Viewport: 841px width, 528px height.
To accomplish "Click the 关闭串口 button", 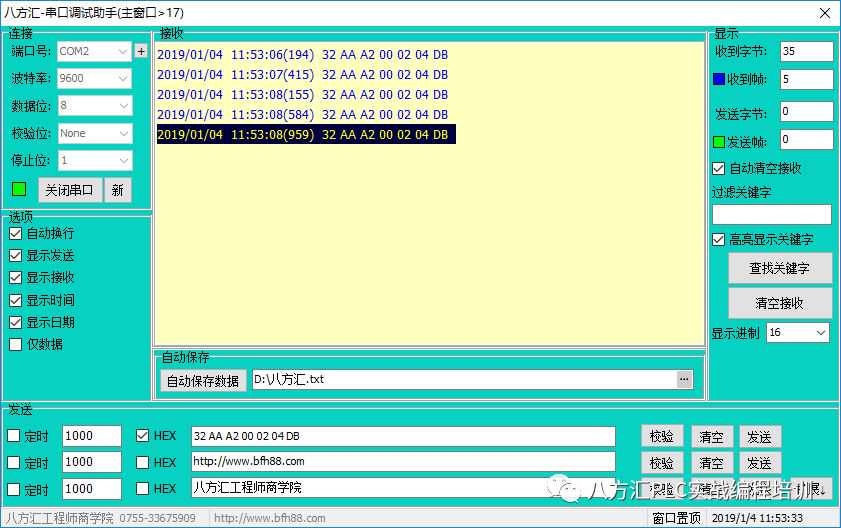I will tap(71, 190).
